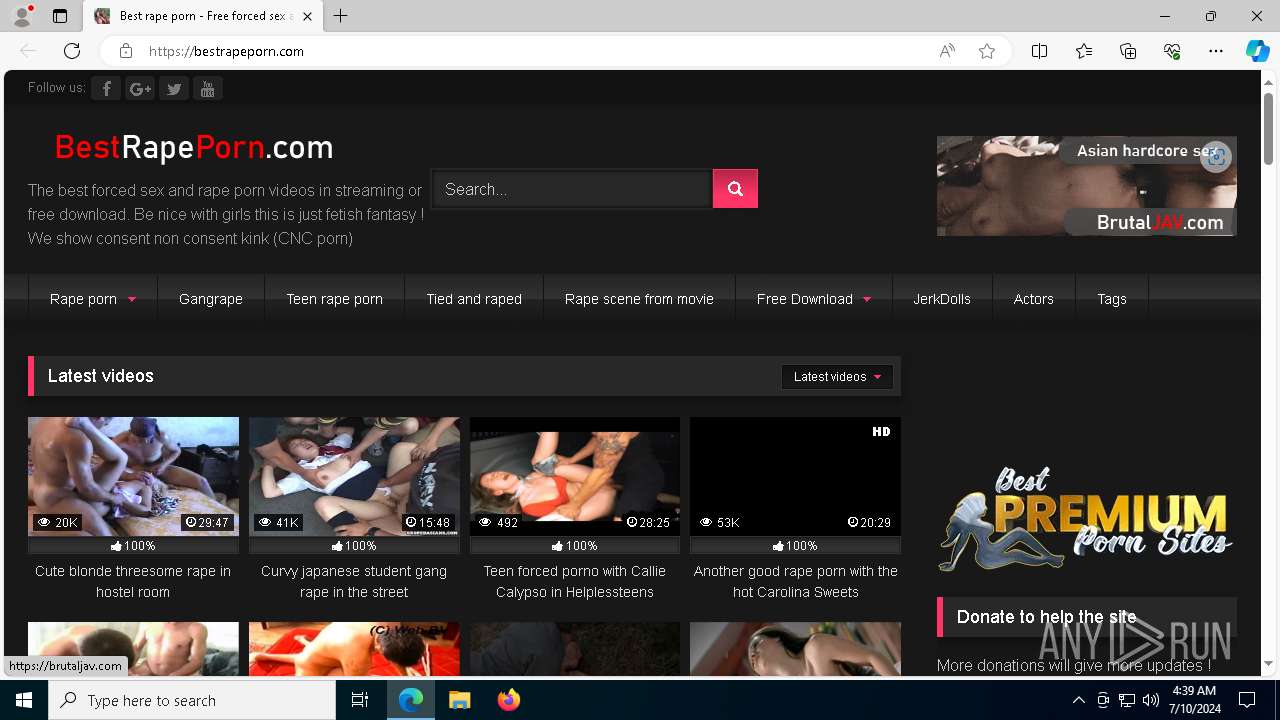The width and height of the screenshot is (1280, 720).
Task: Click the vertical scrollbar thumb
Action: tap(1269, 129)
